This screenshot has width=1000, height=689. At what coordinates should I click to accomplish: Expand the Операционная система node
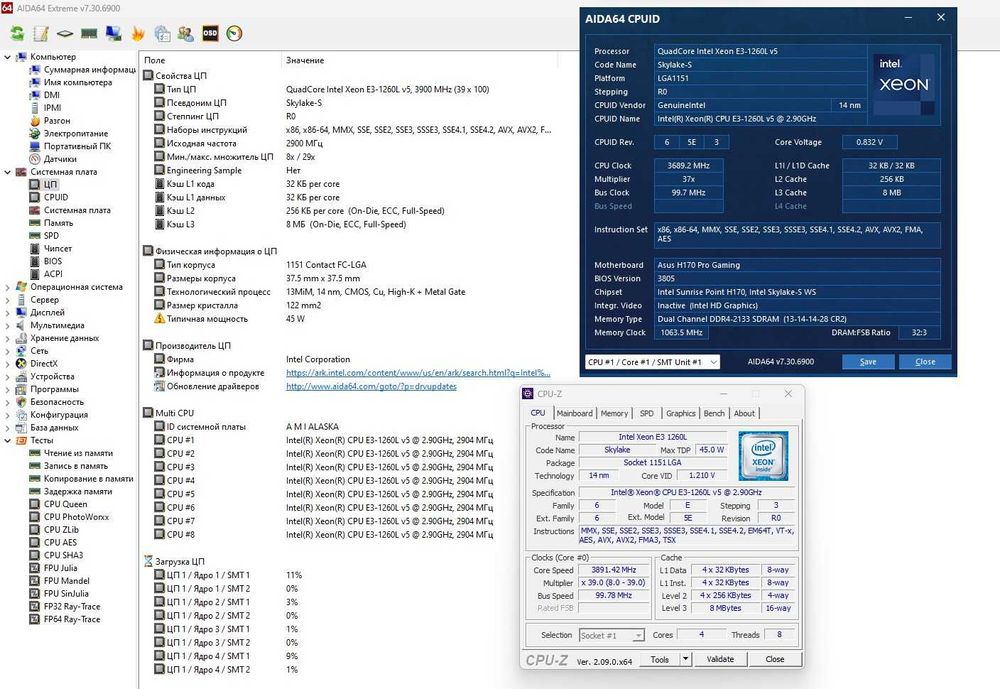point(8,287)
